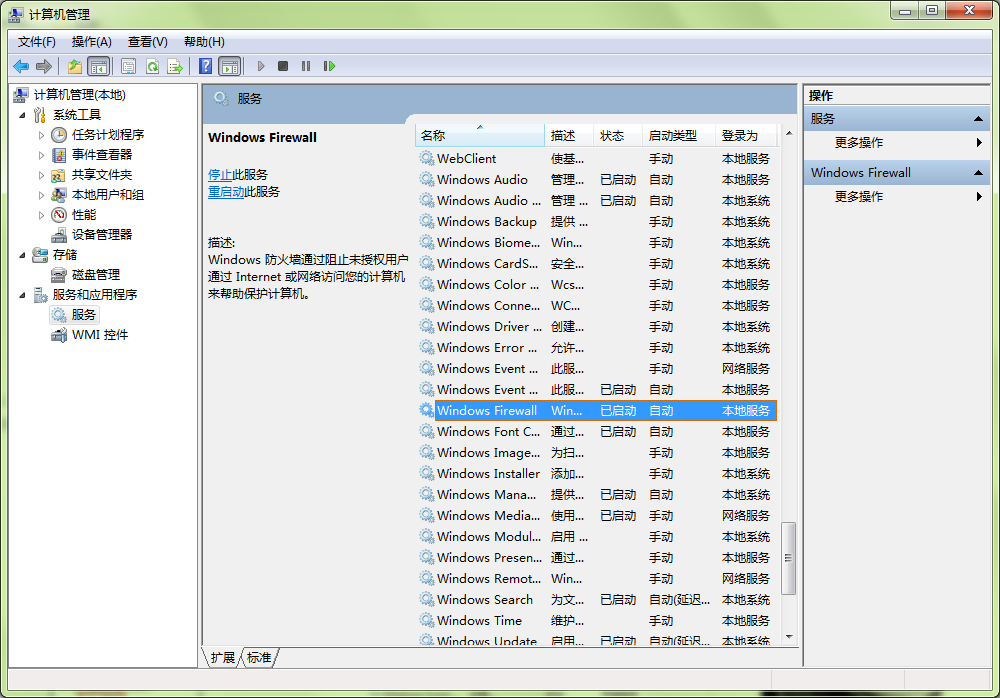The width and height of the screenshot is (1000, 698).
Task: Sort by the 启动类型 column header
Action: [x=679, y=135]
